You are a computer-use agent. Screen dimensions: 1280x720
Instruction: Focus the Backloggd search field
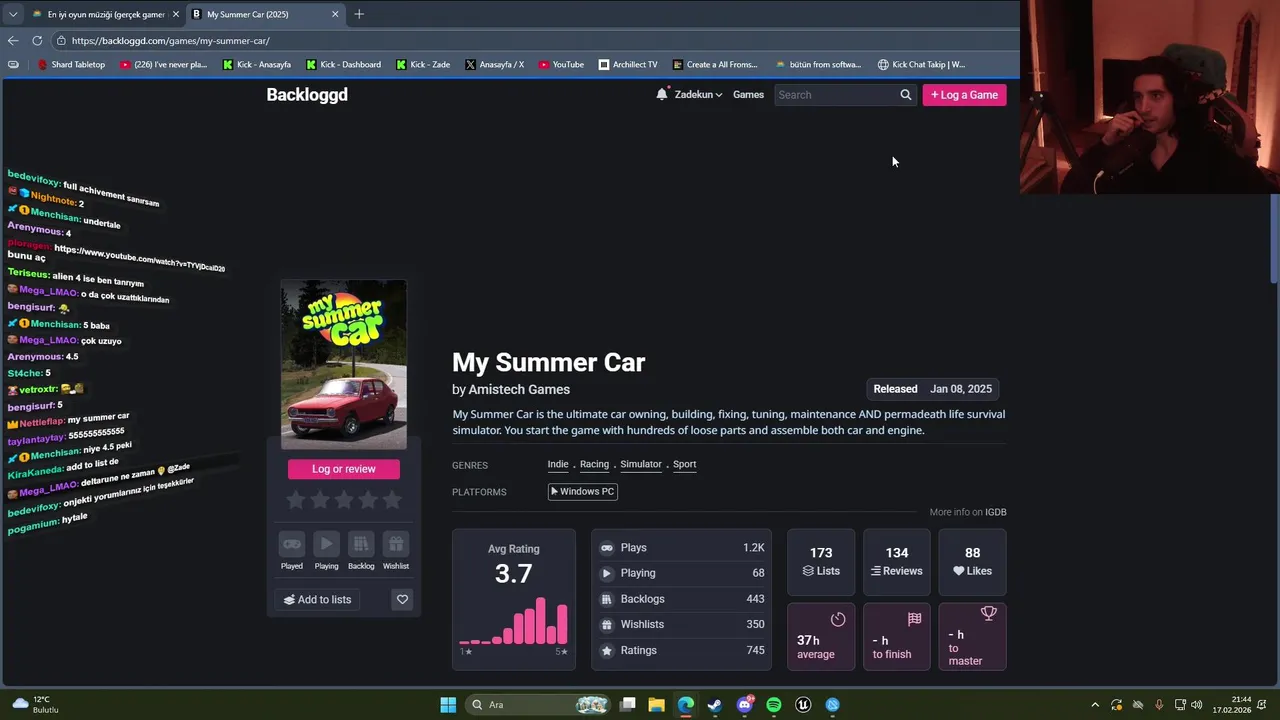pyautogui.click(x=836, y=95)
